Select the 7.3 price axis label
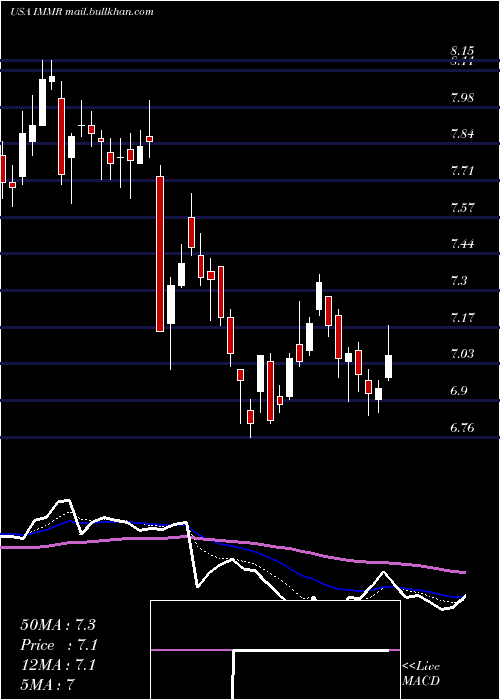 459,281
